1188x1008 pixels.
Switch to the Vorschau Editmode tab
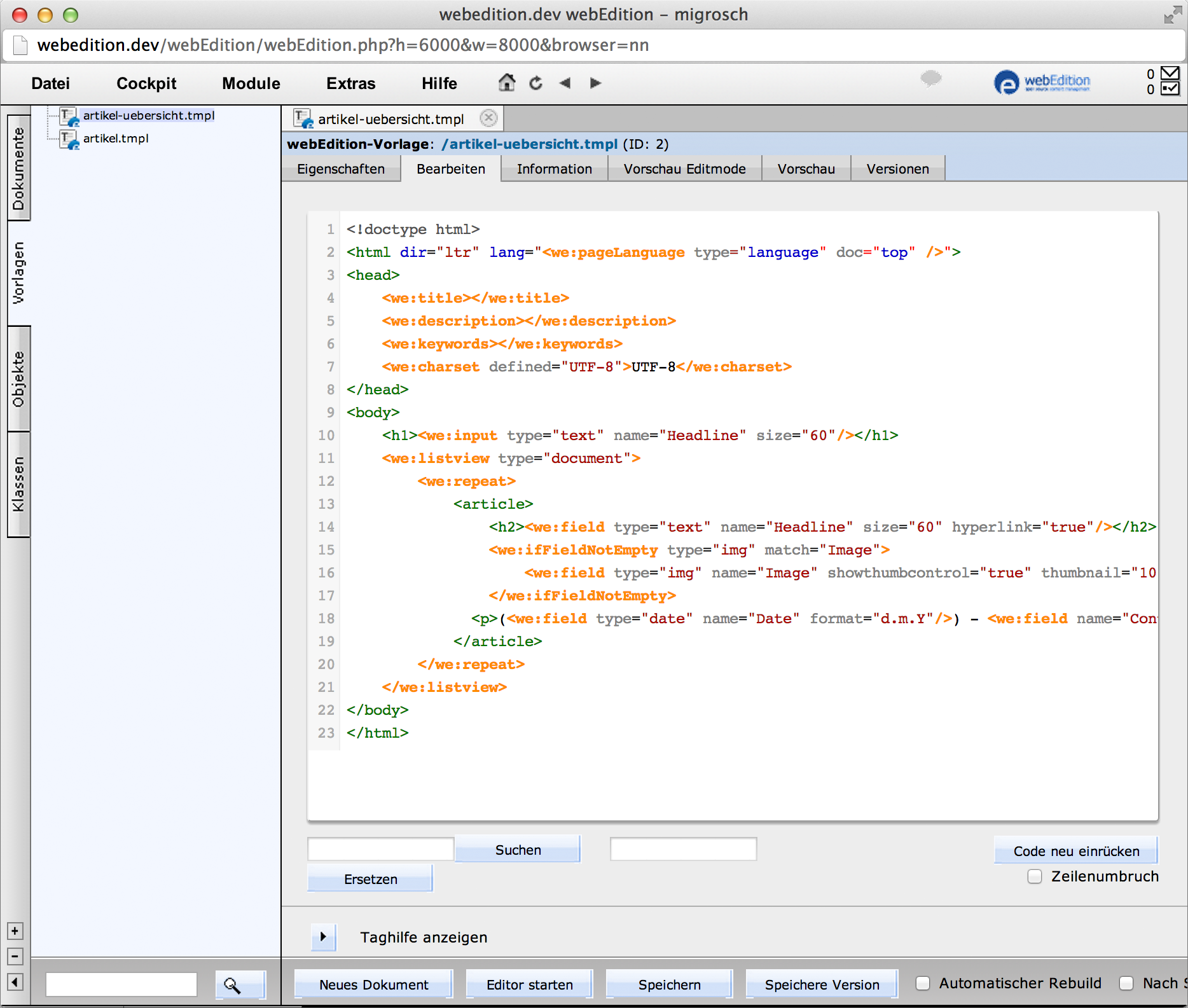pyautogui.click(x=684, y=169)
